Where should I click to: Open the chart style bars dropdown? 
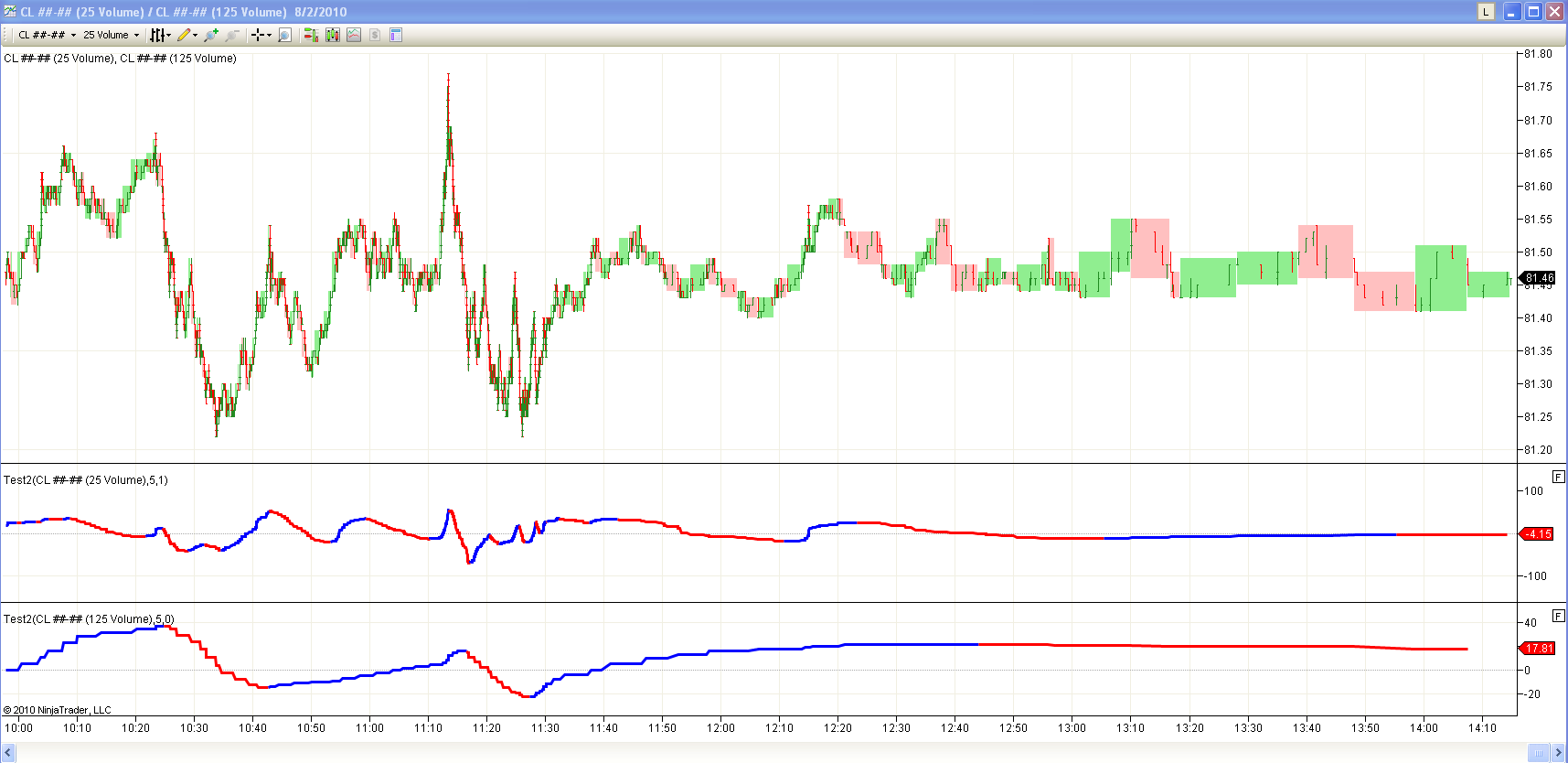coord(160,35)
